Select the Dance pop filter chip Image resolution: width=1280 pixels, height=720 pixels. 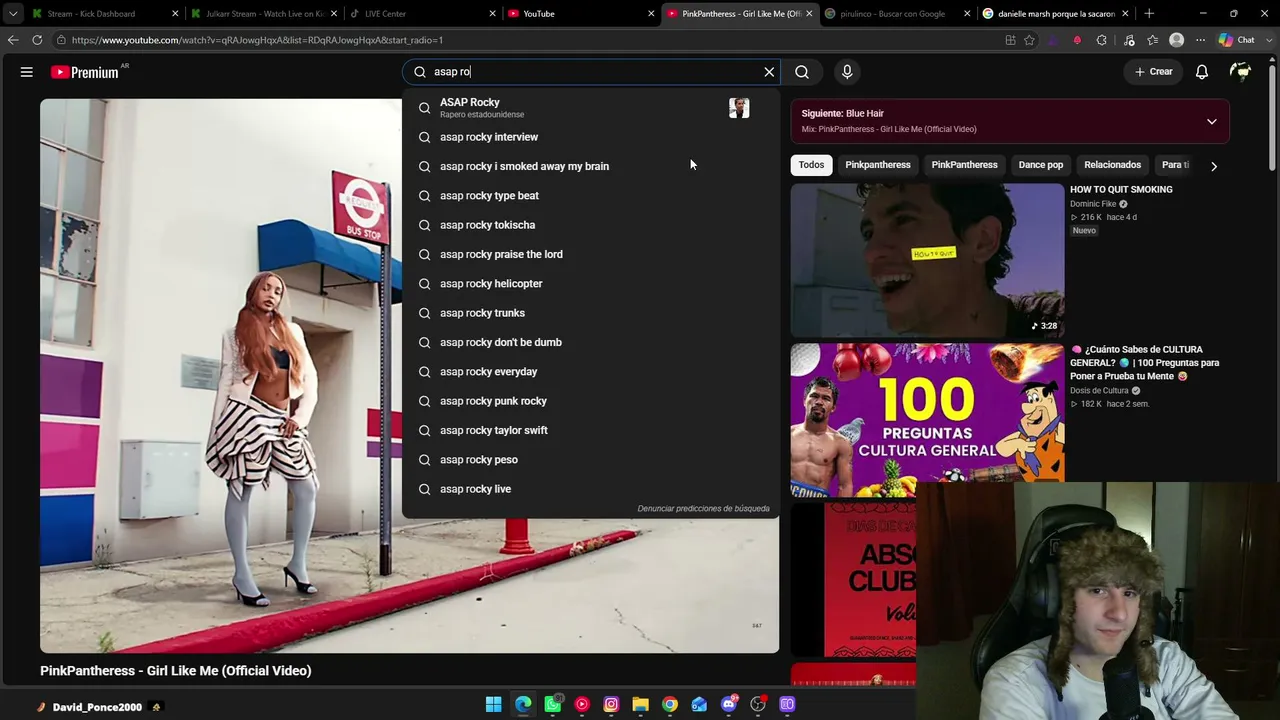(x=1040, y=165)
